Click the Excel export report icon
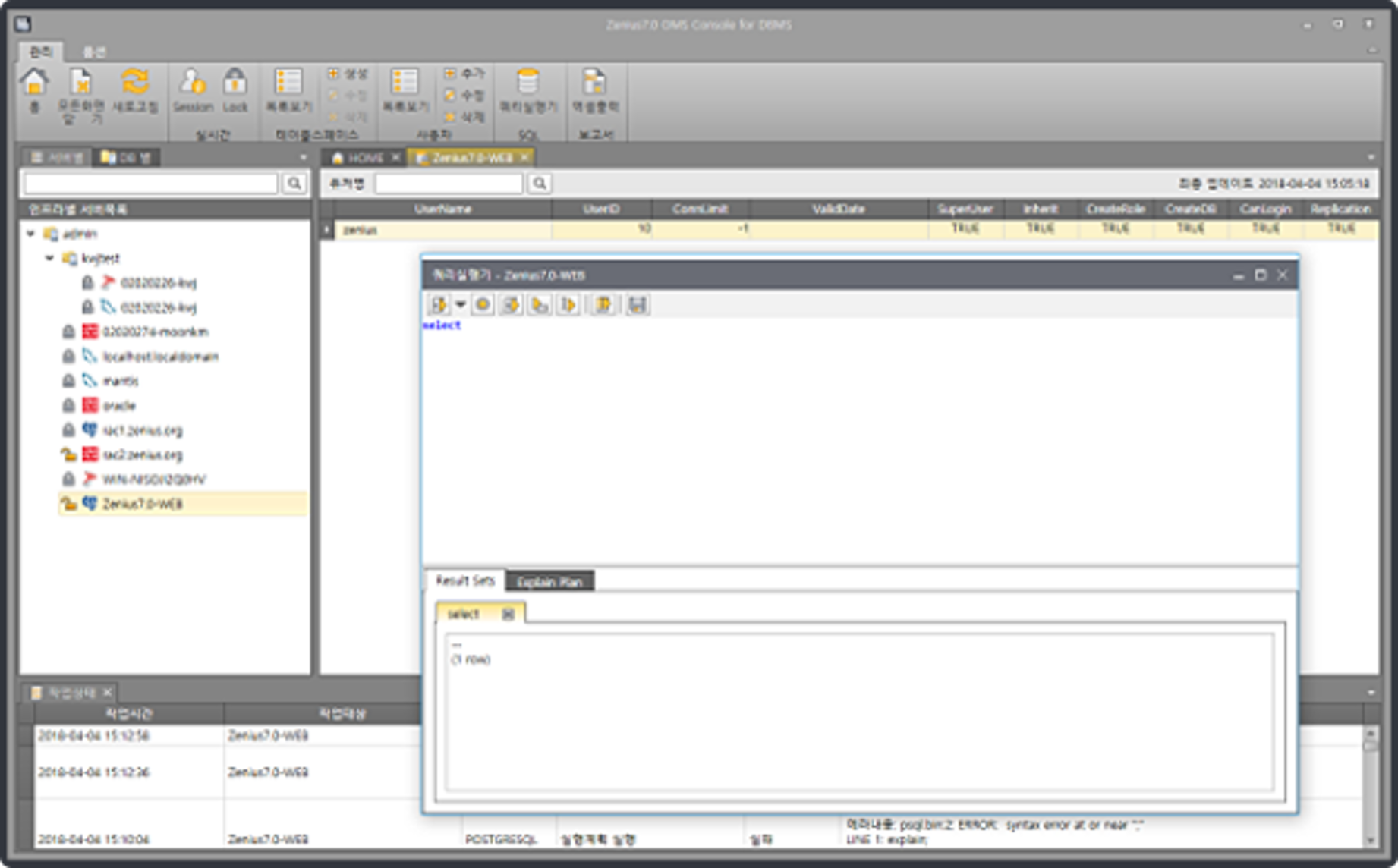Image resolution: width=1398 pixels, height=868 pixels. pyautogui.click(x=595, y=82)
